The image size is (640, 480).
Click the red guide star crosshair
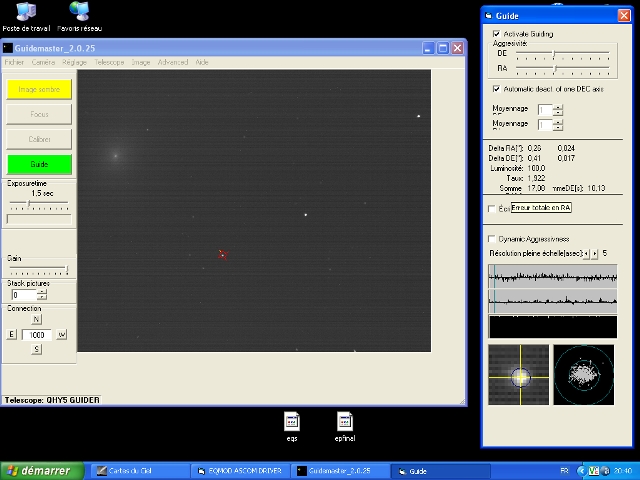223,255
